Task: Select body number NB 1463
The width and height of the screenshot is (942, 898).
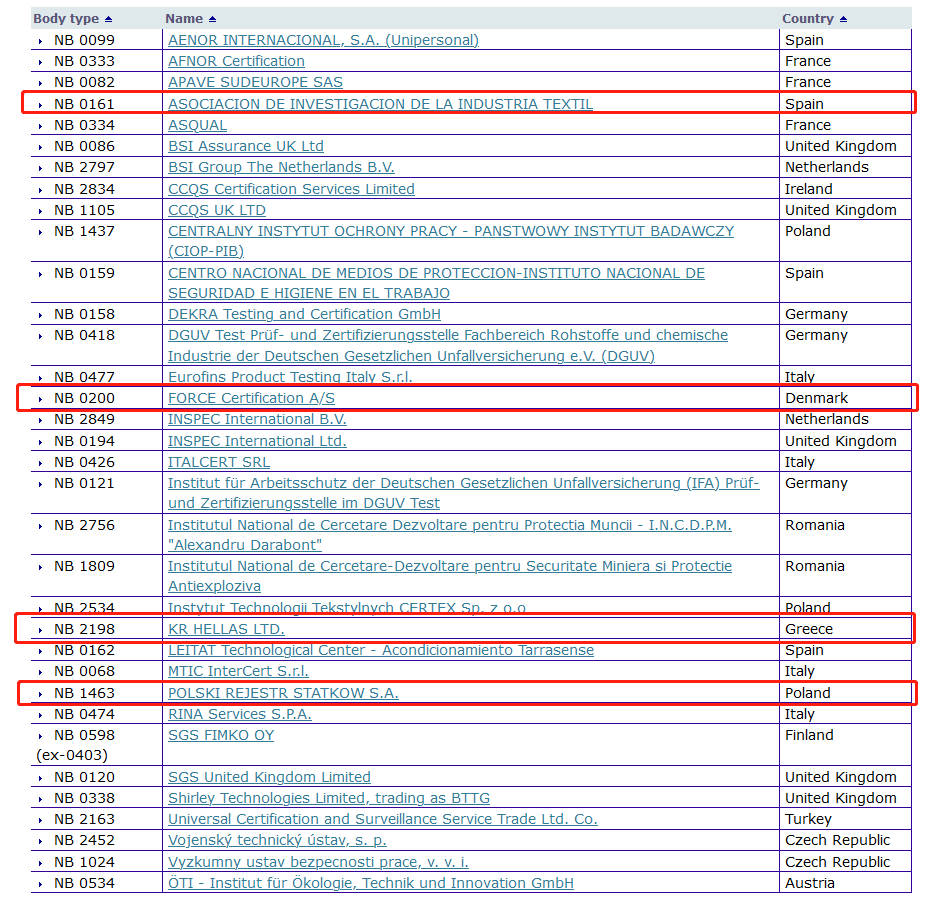Action: 84,693
